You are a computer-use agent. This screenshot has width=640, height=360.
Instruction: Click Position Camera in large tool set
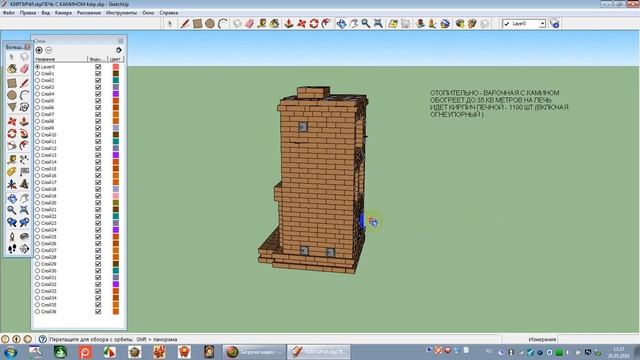pyautogui.click(x=12, y=236)
